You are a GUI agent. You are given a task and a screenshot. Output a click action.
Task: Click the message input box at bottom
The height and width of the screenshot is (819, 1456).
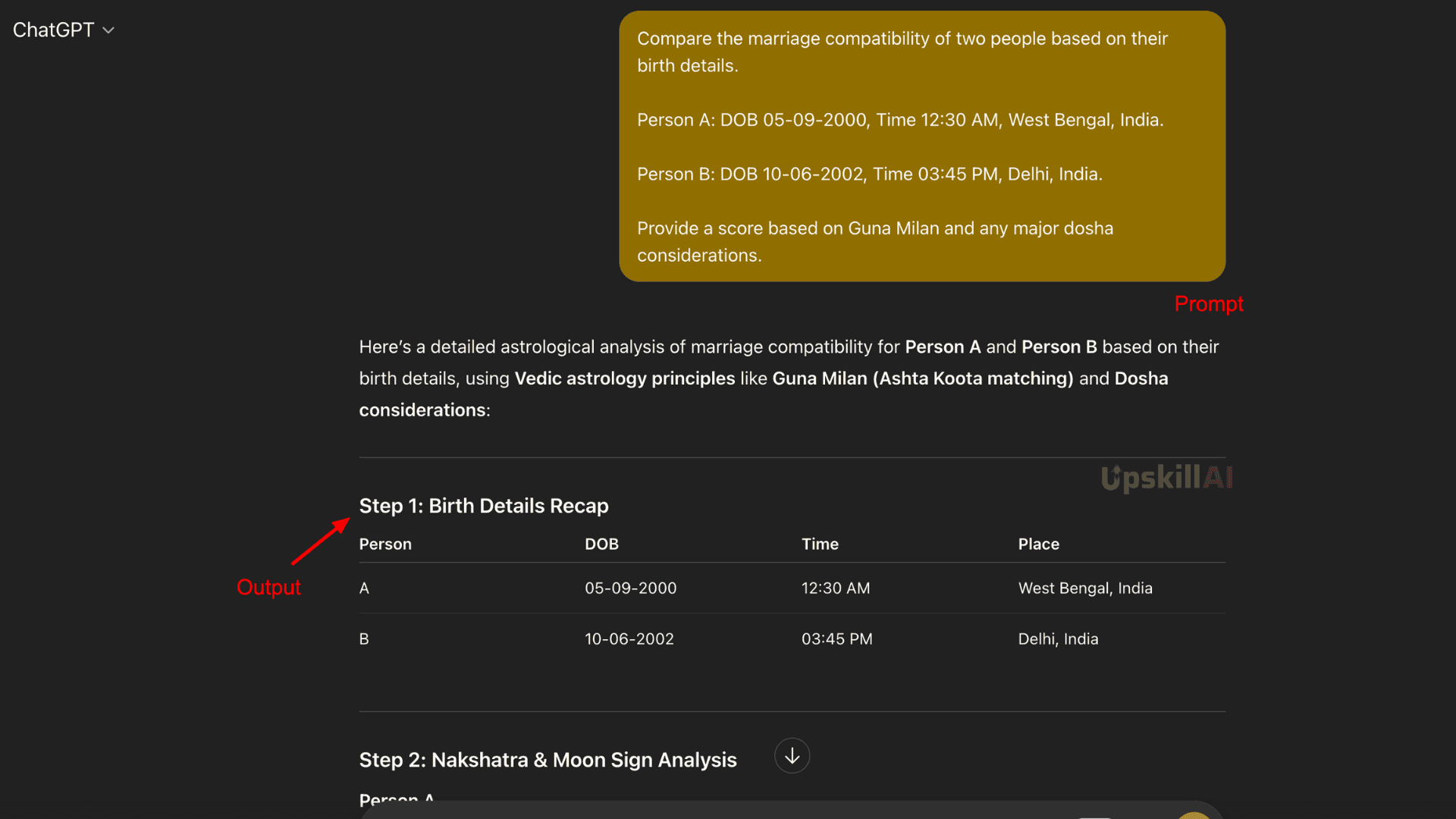click(x=791, y=811)
